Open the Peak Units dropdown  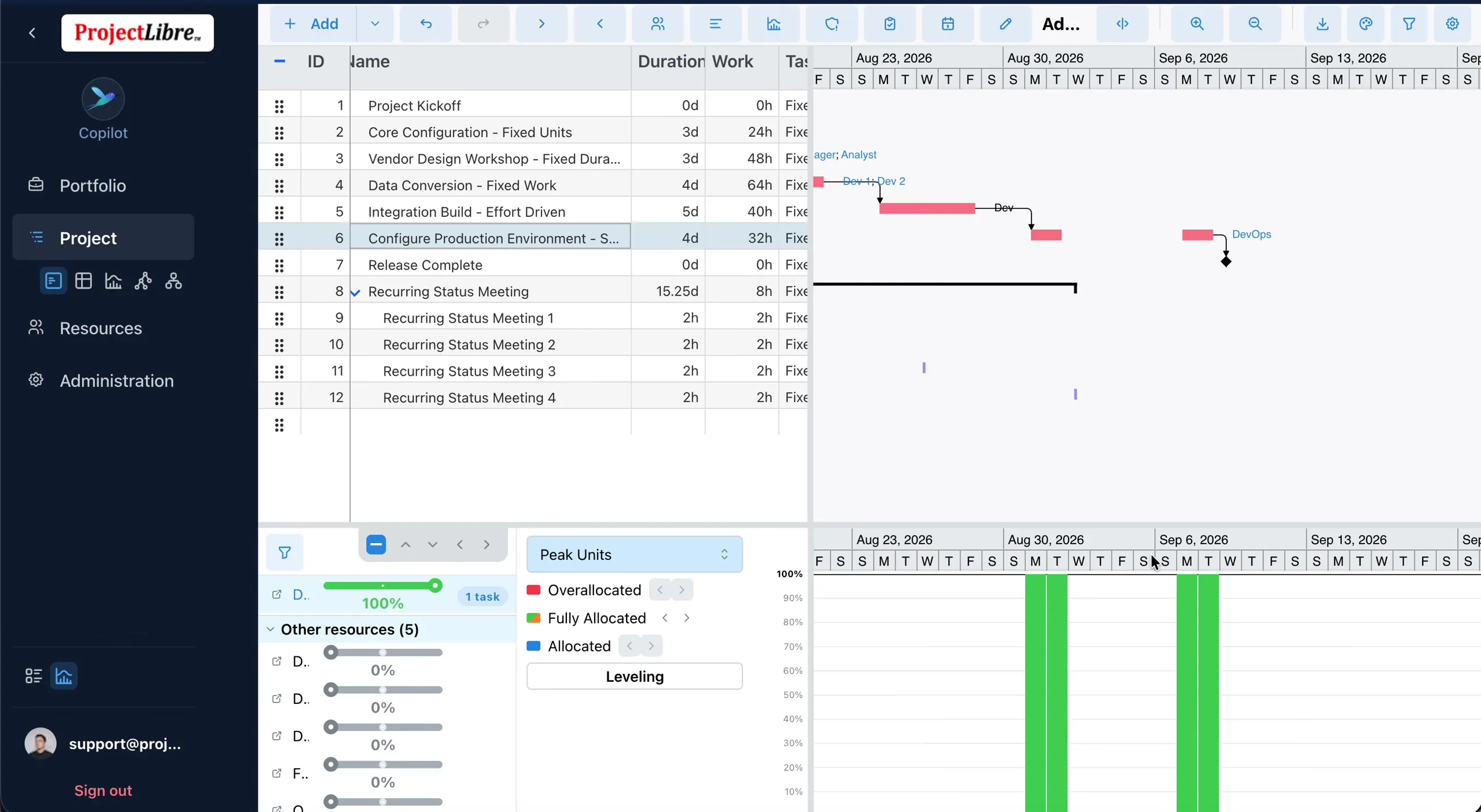(635, 554)
